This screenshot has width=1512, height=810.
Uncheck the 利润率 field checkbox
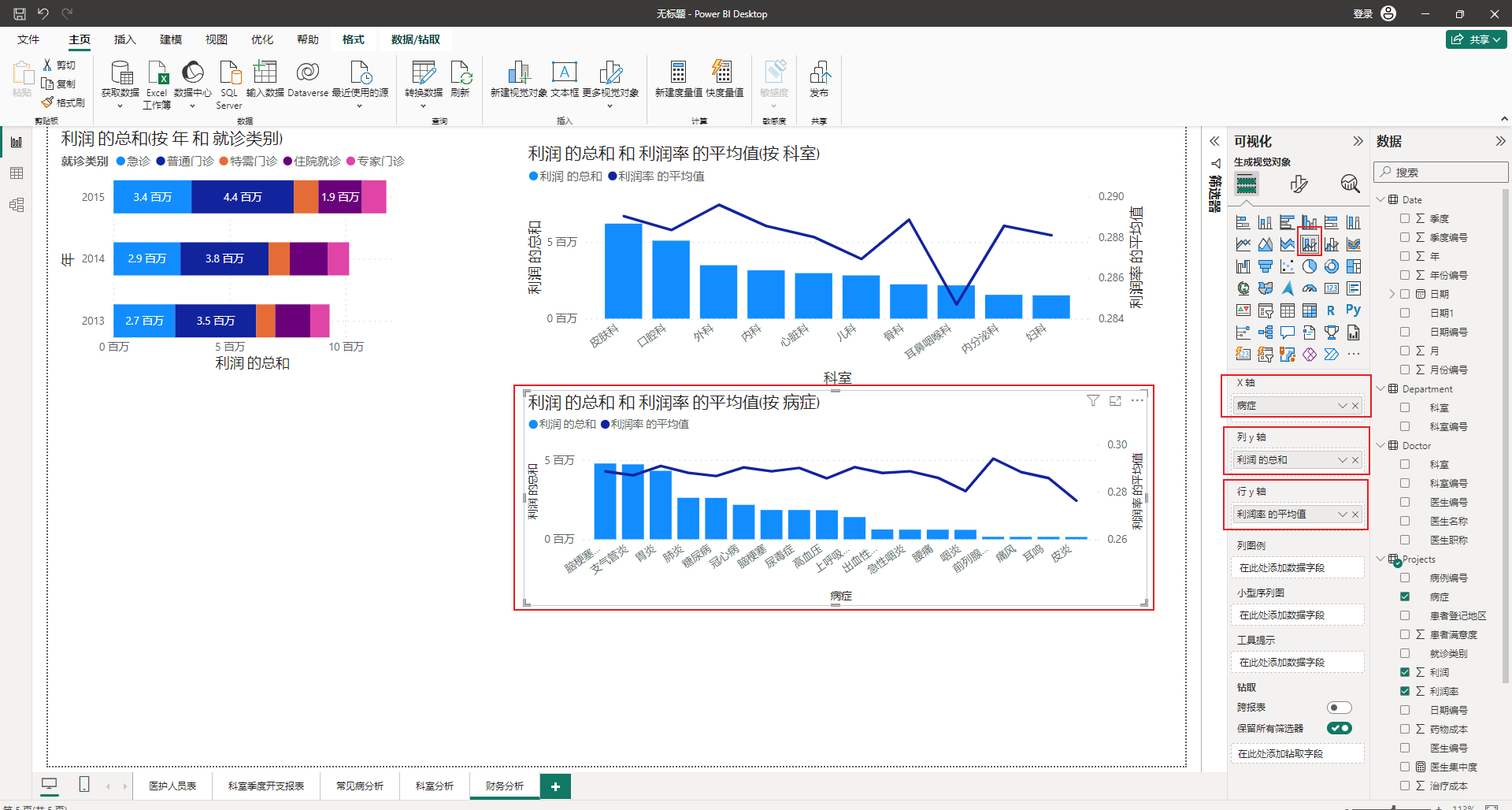coord(1405,691)
